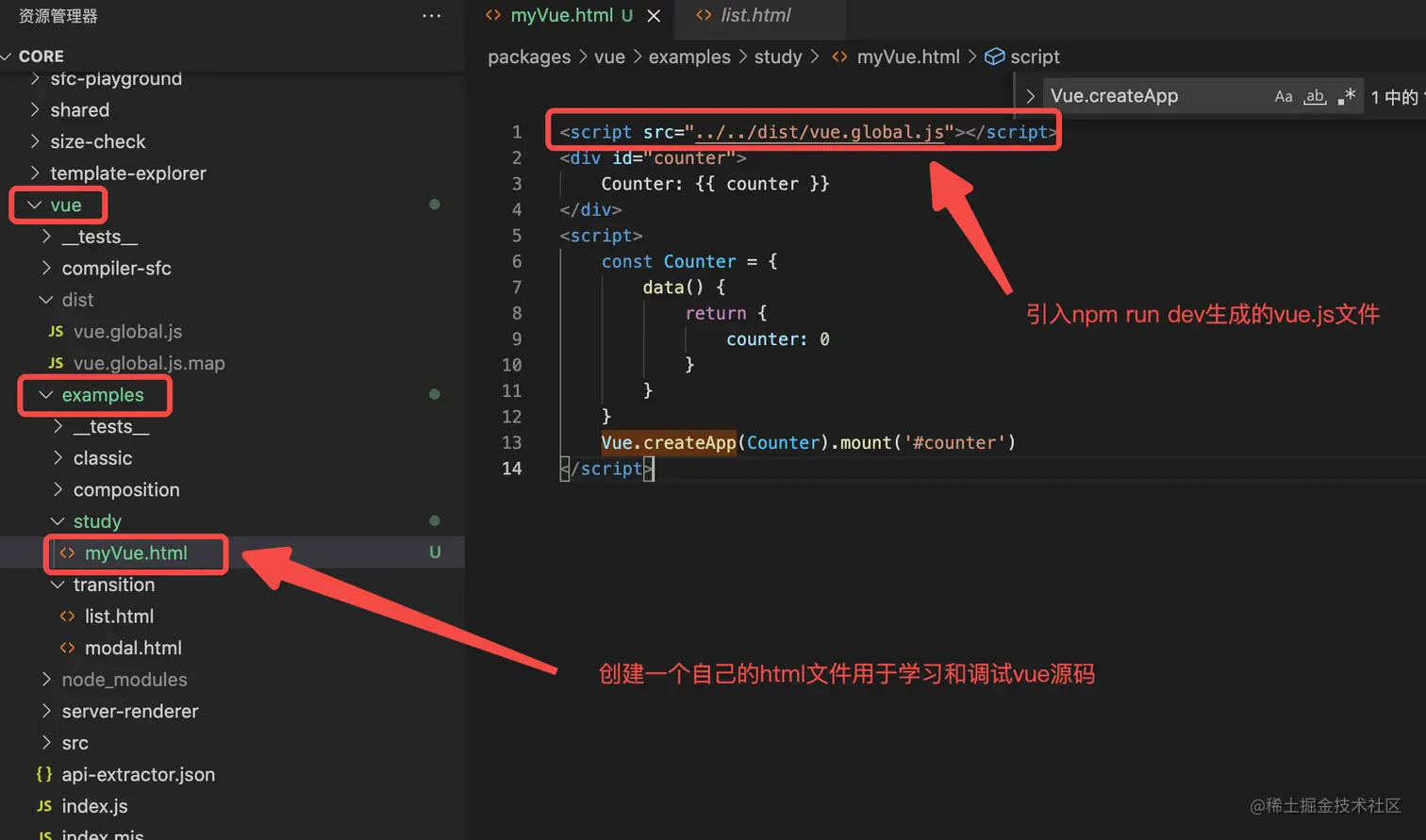Expand the compiler-sfc folder
The height and width of the screenshot is (840, 1426).
[x=116, y=269]
